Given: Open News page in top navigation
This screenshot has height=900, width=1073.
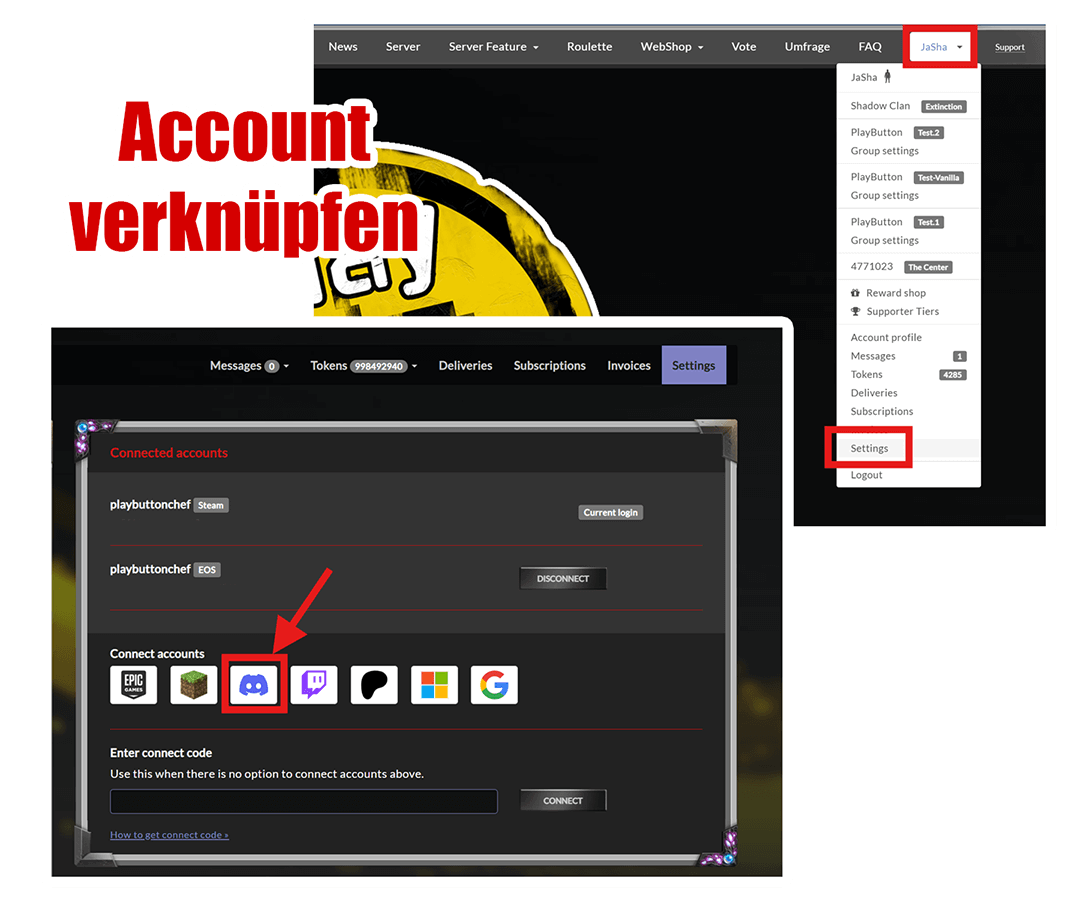Looking at the screenshot, I should (x=343, y=47).
